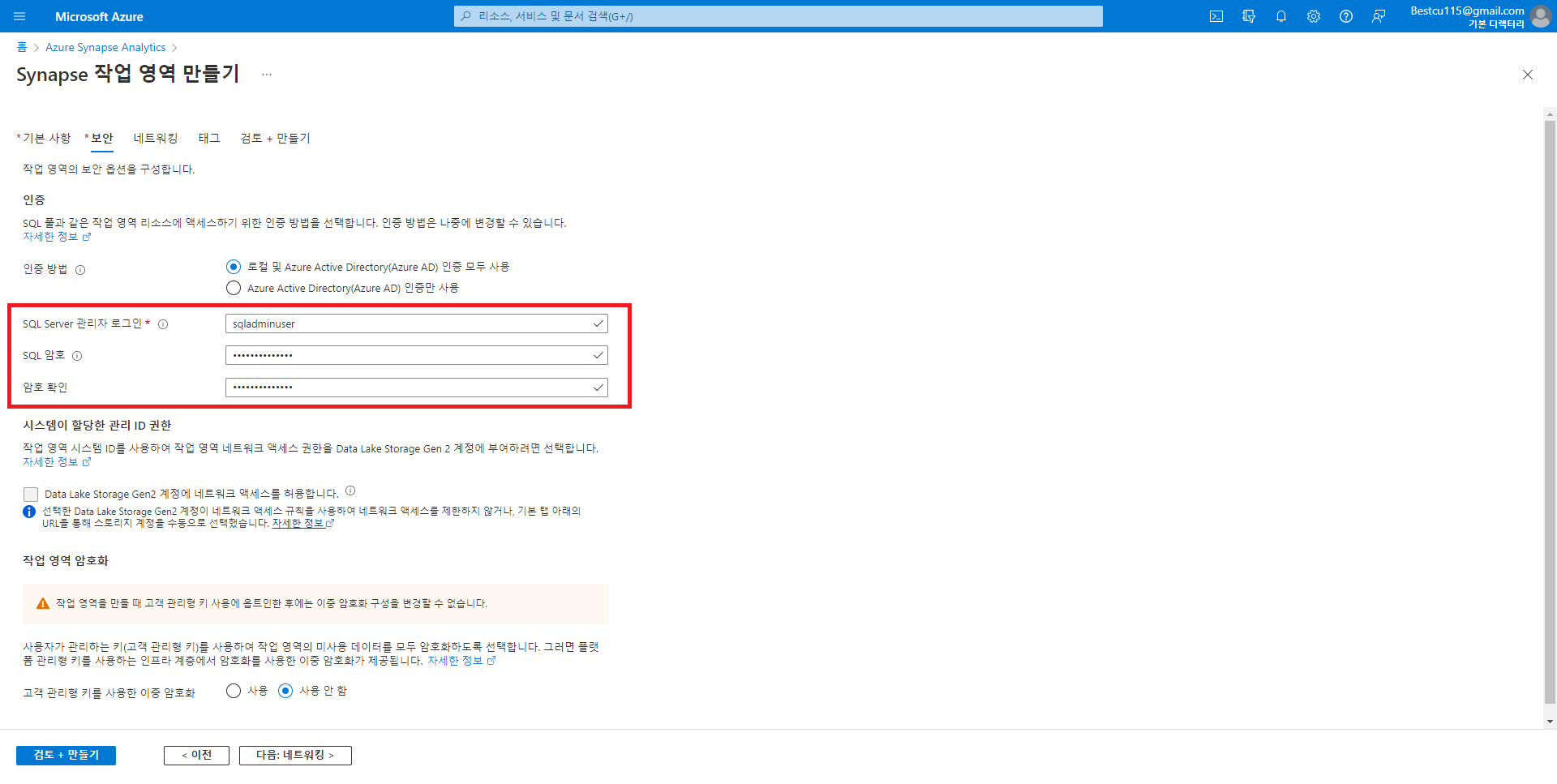The image size is (1557, 784).
Task: Click the 암호 확인 confirm password field
Action: click(416, 388)
